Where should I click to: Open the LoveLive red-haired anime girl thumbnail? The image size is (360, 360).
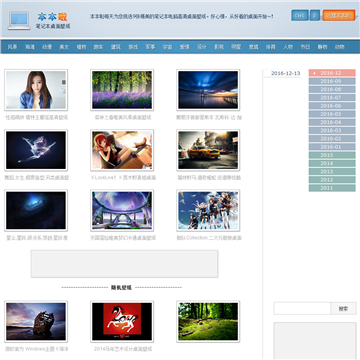click(122, 150)
